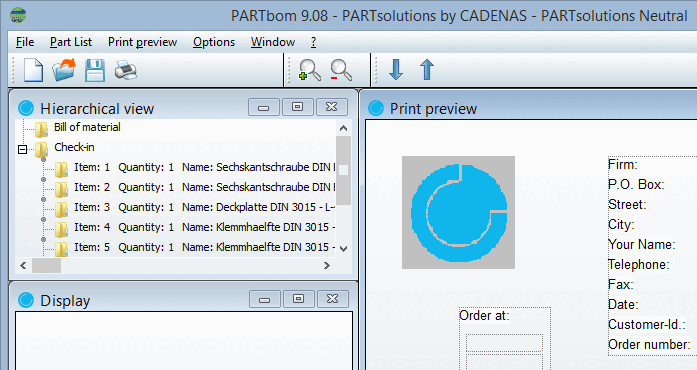
Task: Click the Print toolbar icon
Action: 126,70
